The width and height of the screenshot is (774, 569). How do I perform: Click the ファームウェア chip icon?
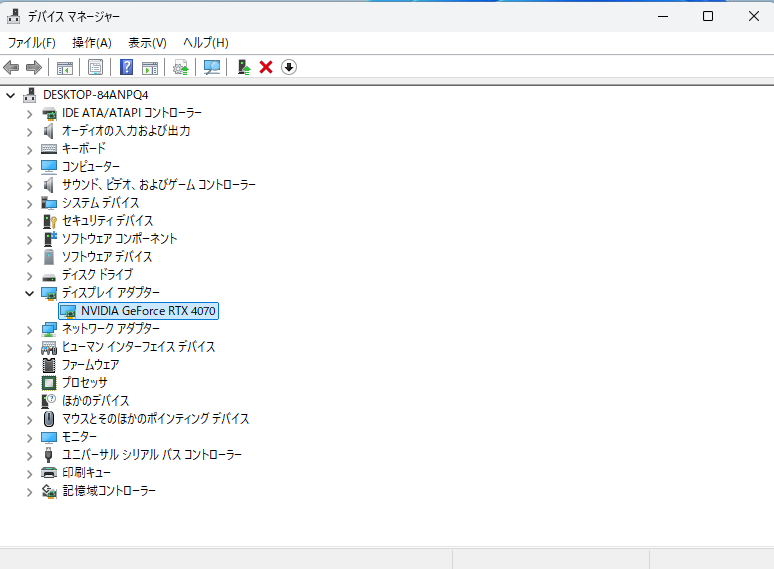(49, 365)
